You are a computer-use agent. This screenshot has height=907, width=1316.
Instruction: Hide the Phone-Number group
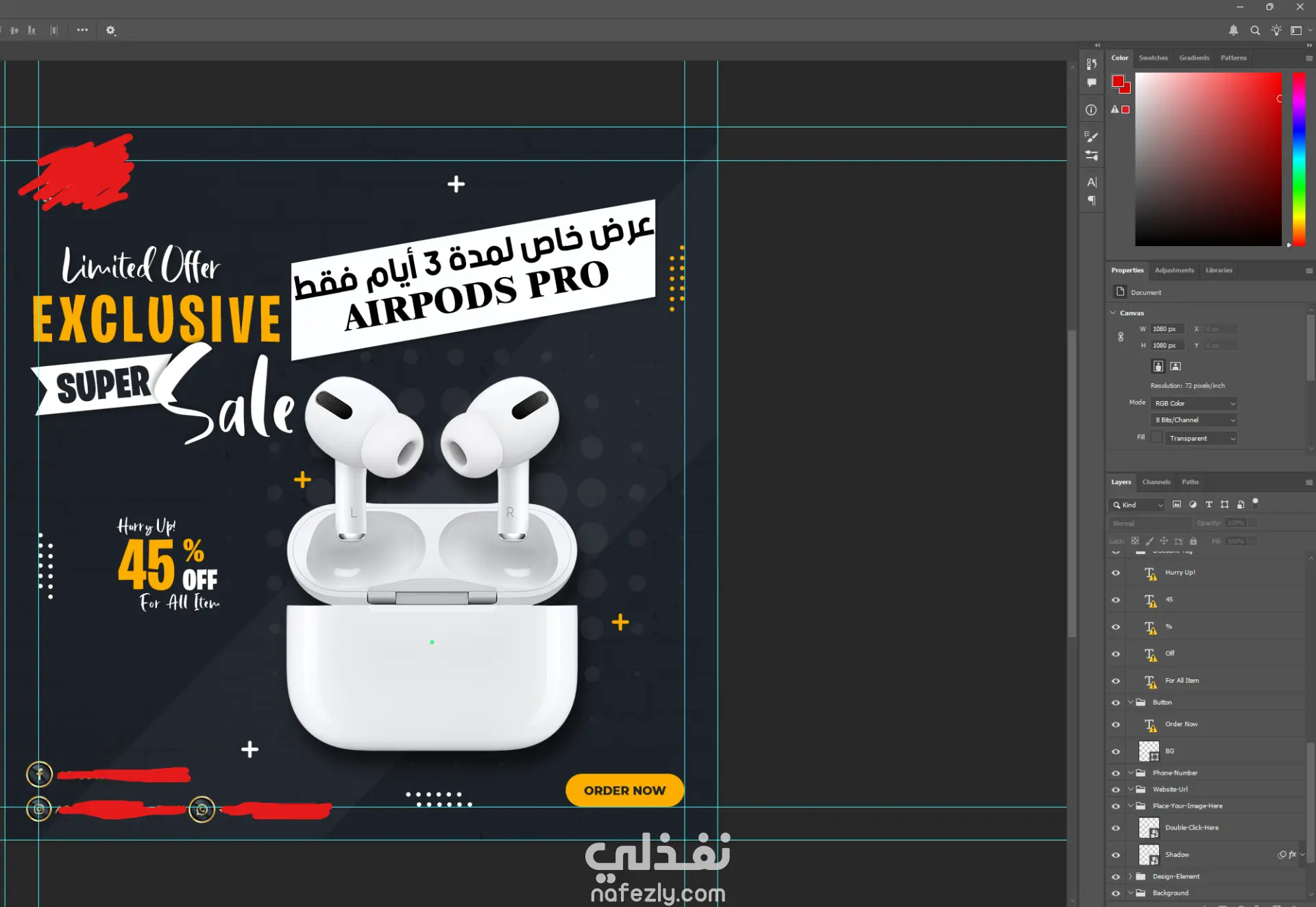point(1116,773)
